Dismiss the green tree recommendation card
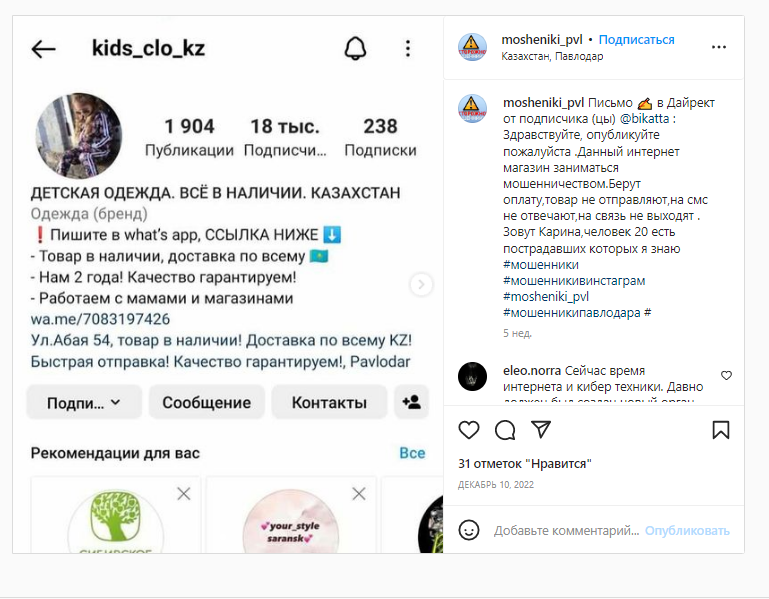 (184, 494)
